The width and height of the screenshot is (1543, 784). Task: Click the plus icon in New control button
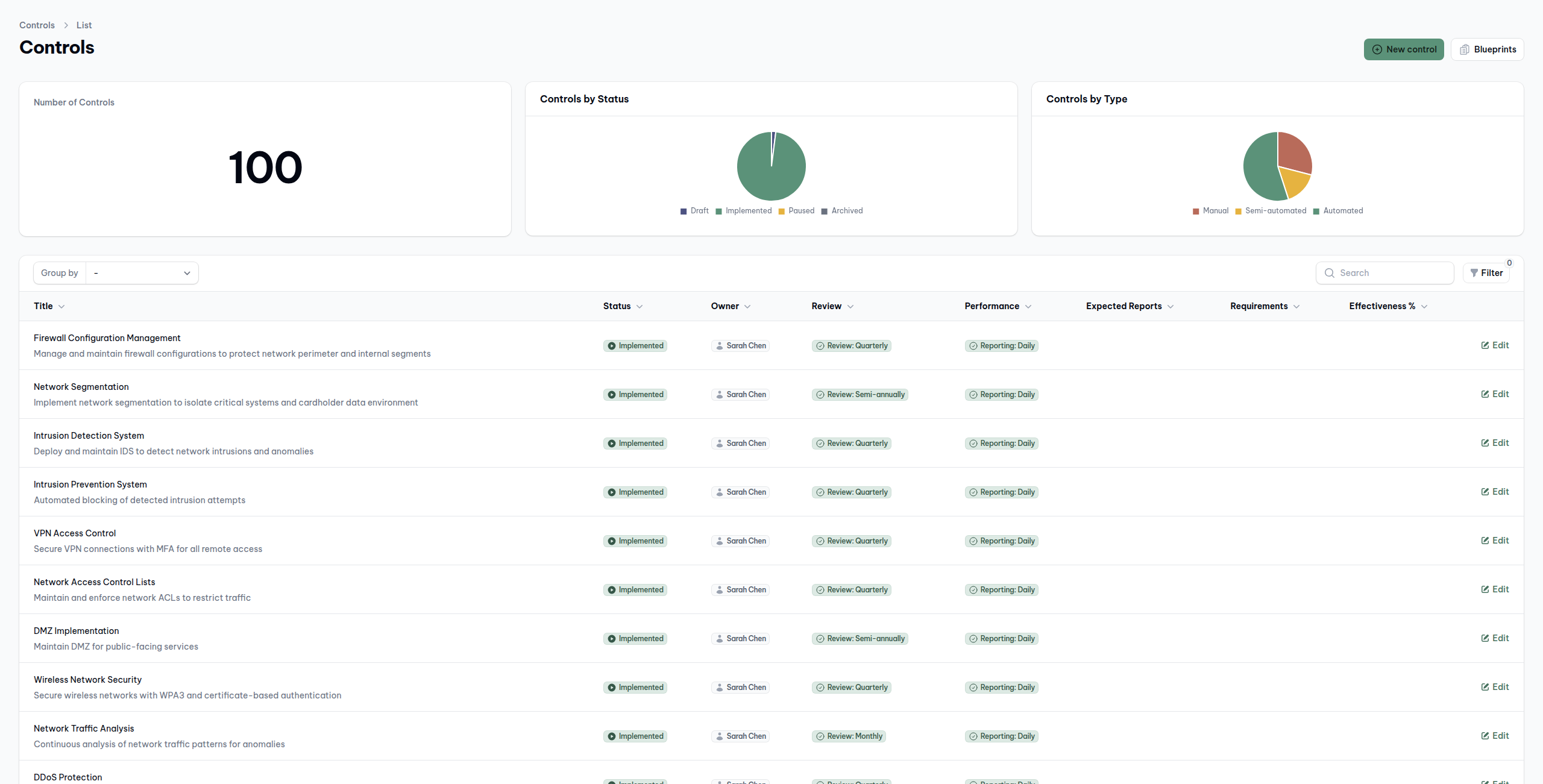(1377, 49)
